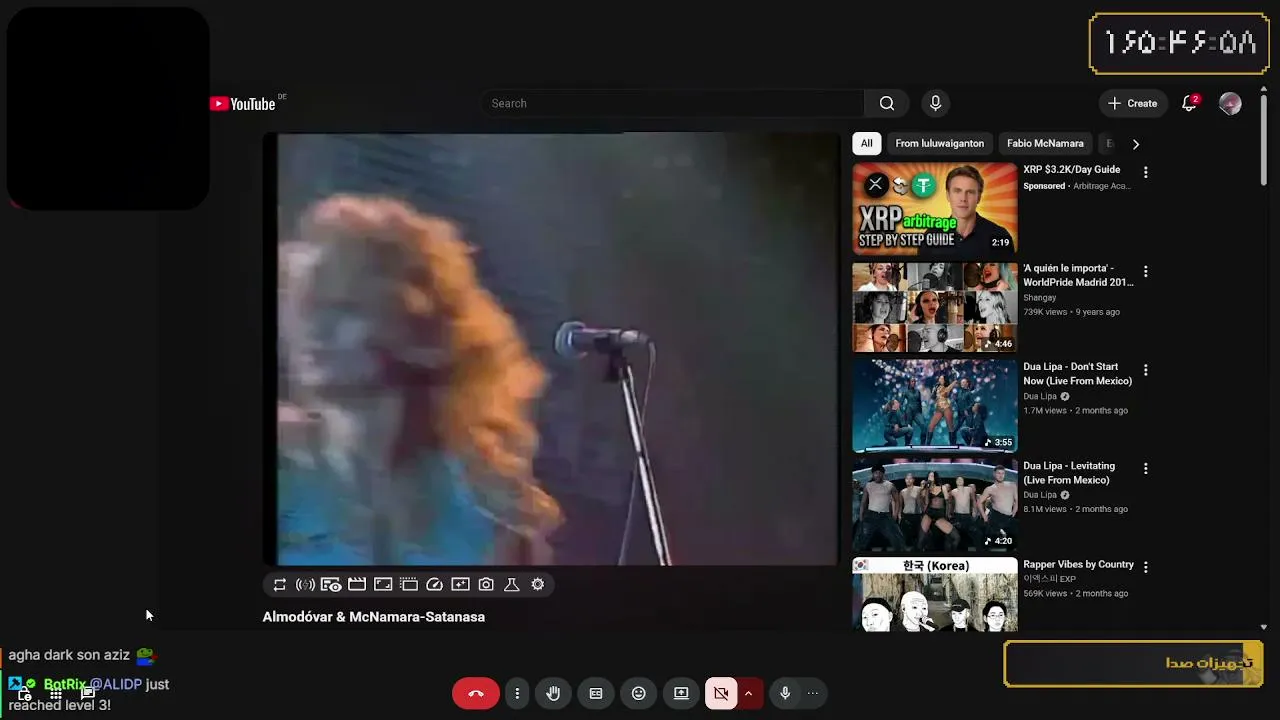Open the YouTube notifications bell

1189,103
